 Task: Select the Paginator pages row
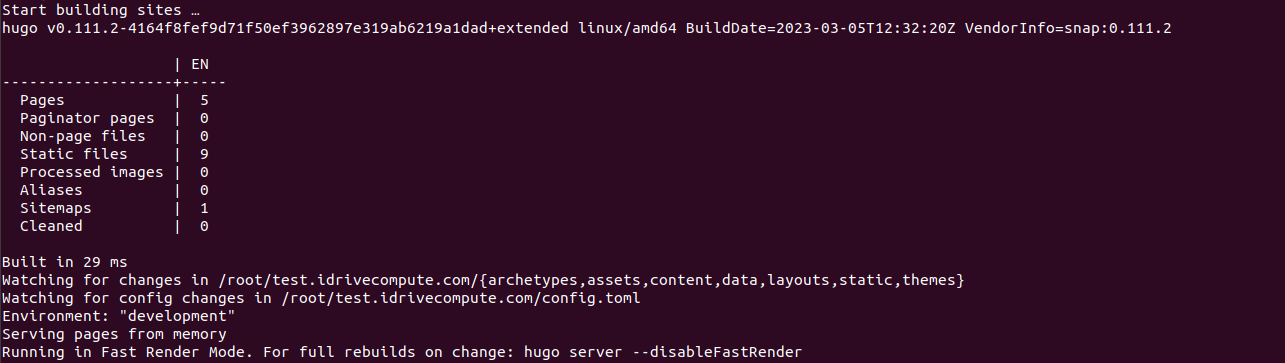(x=114, y=118)
